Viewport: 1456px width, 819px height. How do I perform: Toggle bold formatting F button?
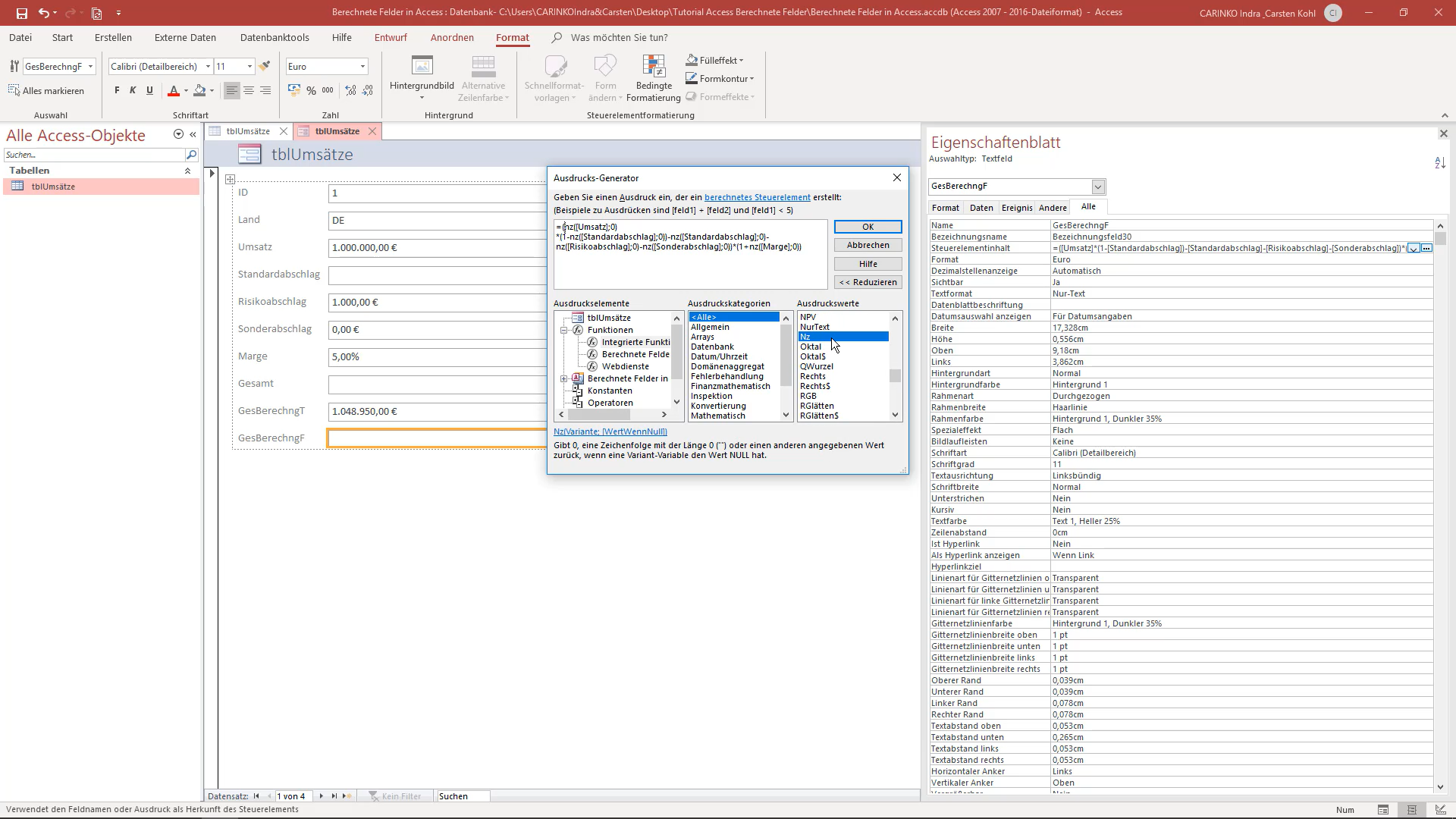coord(117,90)
